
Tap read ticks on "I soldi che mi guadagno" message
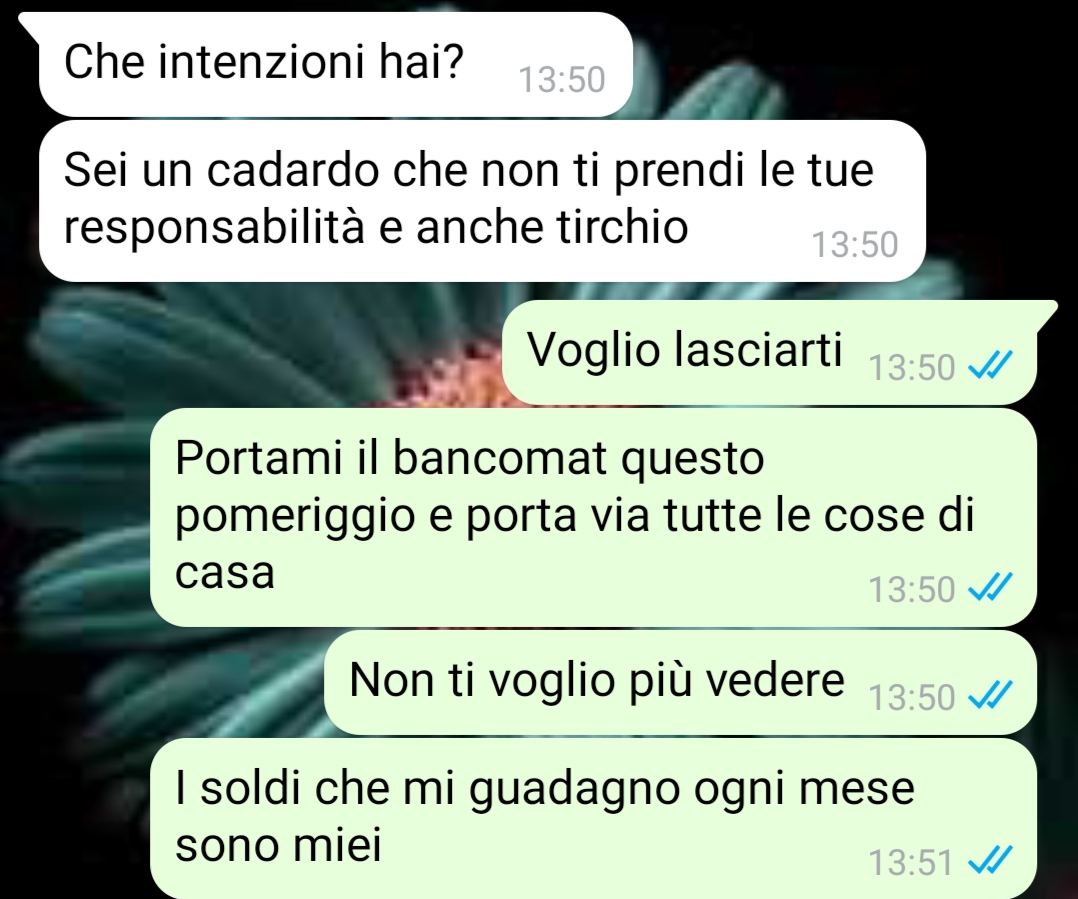click(x=990, y=860)
